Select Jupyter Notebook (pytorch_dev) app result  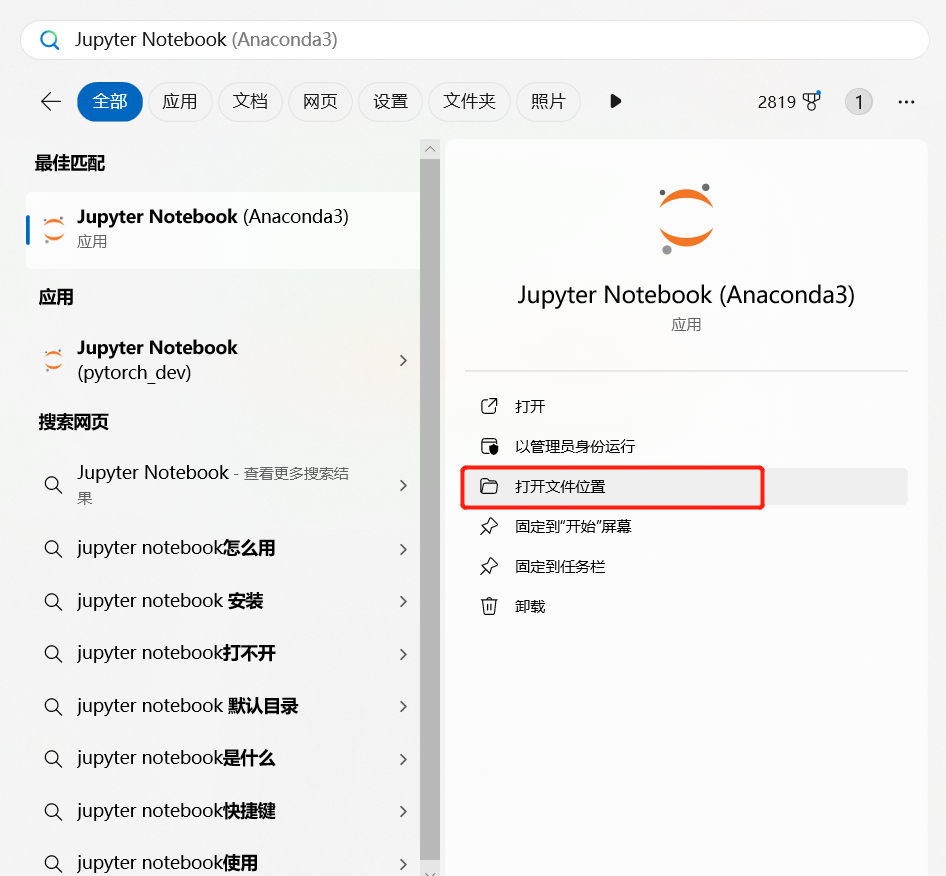pos(223,360)
